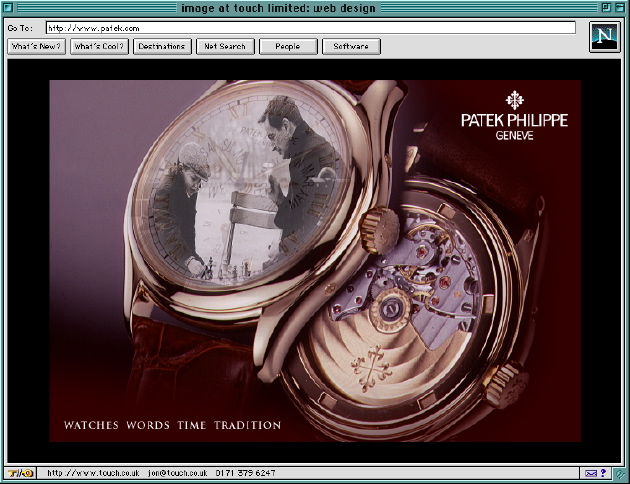This screenshot has height=484, width=630.
Task: Click the http://www.touch.co.uk status text
Action: pyautogui.click(x=93, y=473)
